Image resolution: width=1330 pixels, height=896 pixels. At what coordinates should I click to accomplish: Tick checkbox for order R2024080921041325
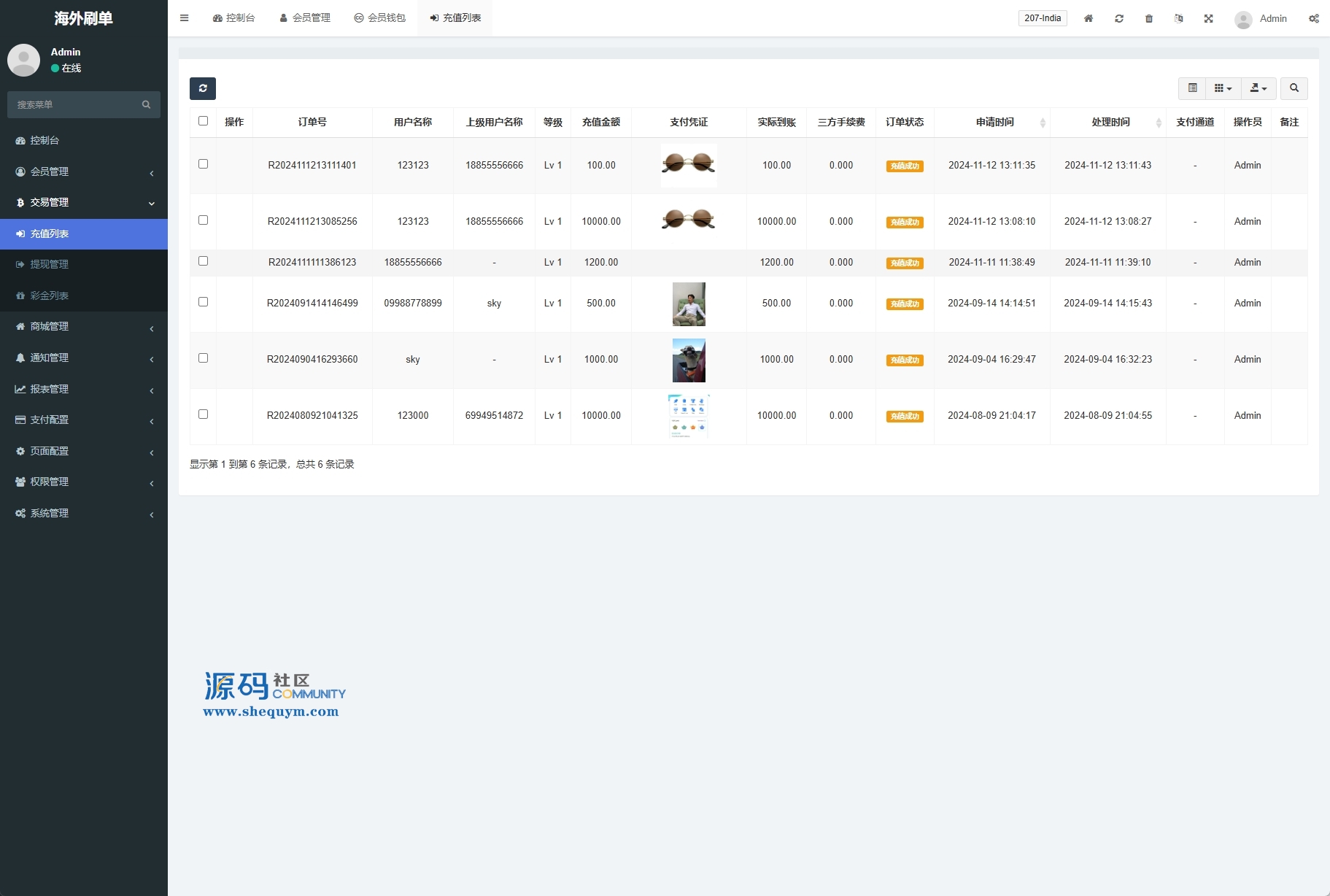pyautogui.click(x=203, y=414)
